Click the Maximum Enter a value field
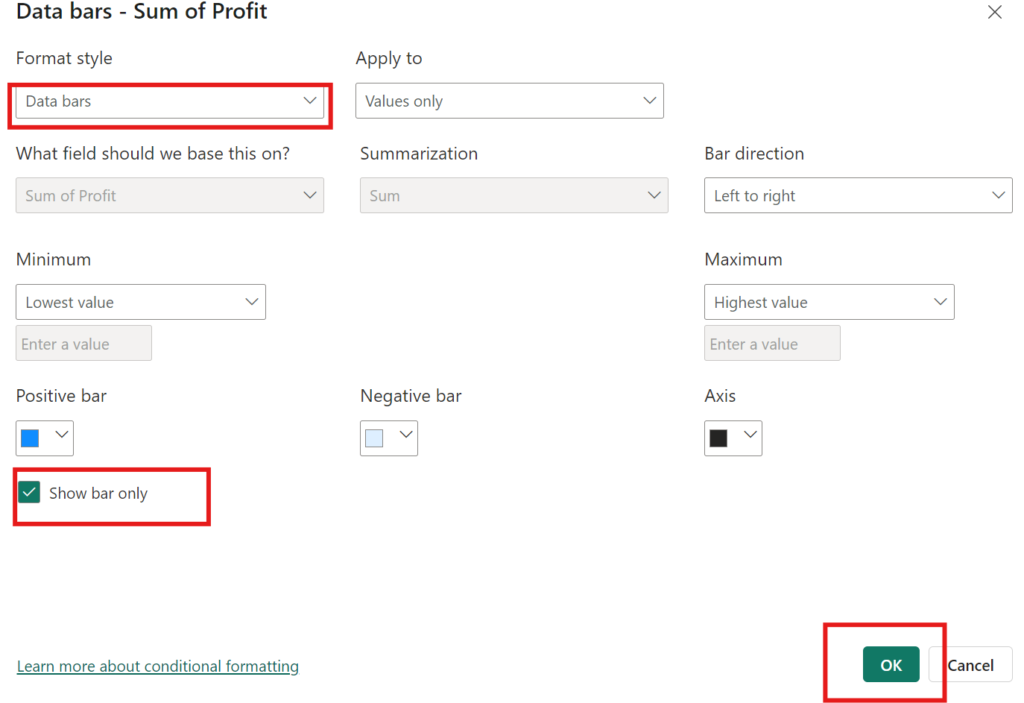The image size is (1024, 703). coord(772,344)
